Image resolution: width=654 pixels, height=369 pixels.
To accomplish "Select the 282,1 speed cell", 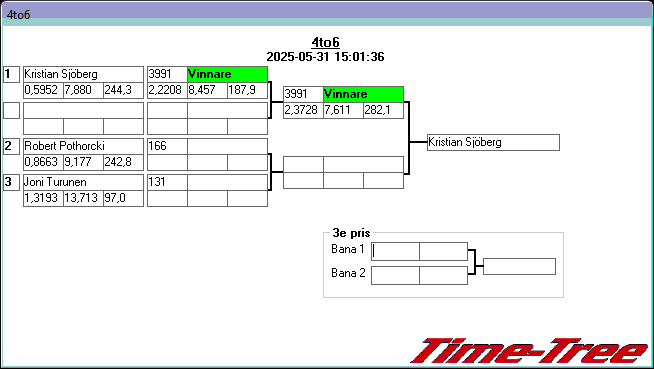I will coord(383,110).
